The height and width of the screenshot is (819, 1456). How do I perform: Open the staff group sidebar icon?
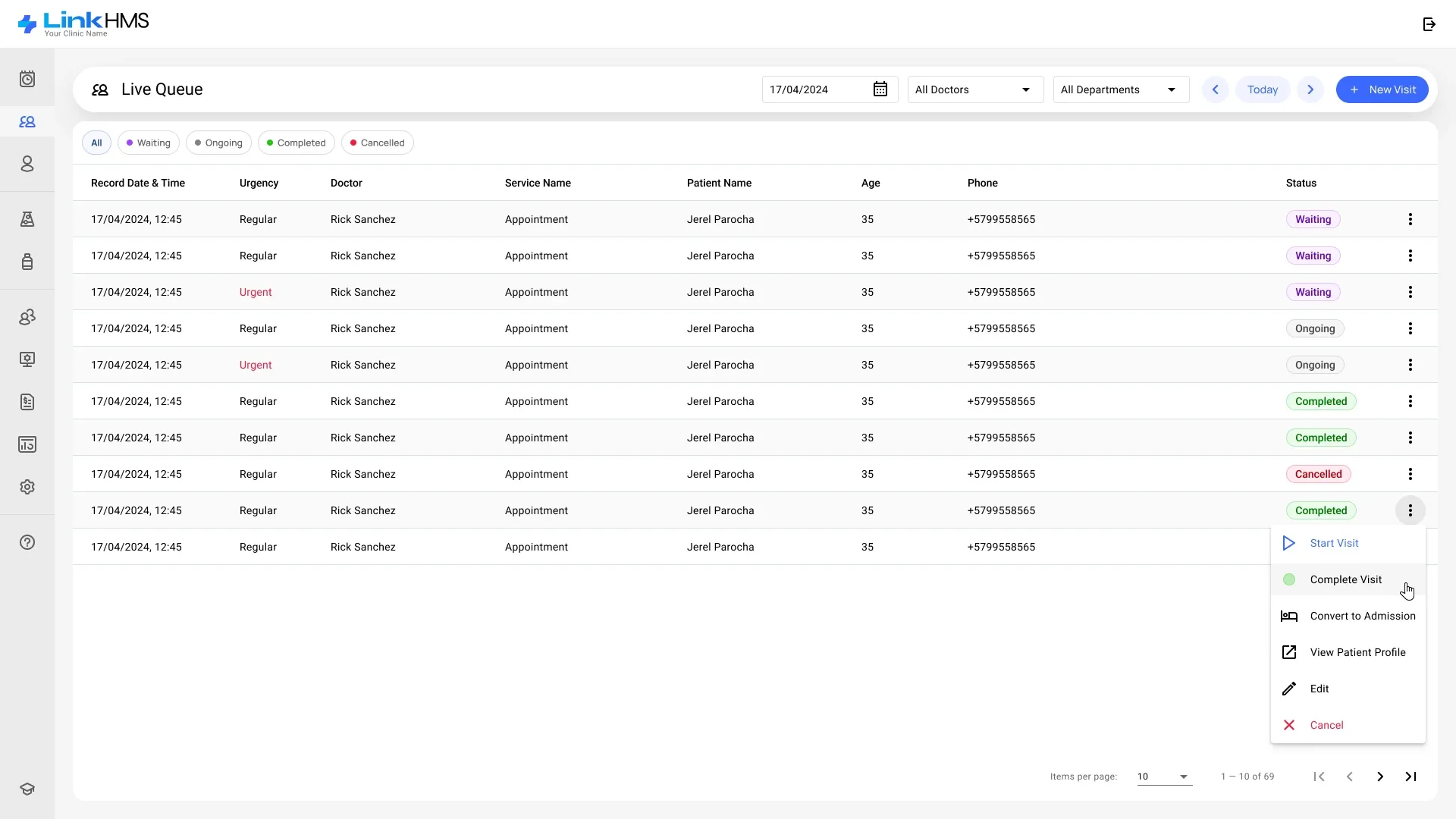click(27, 317)
